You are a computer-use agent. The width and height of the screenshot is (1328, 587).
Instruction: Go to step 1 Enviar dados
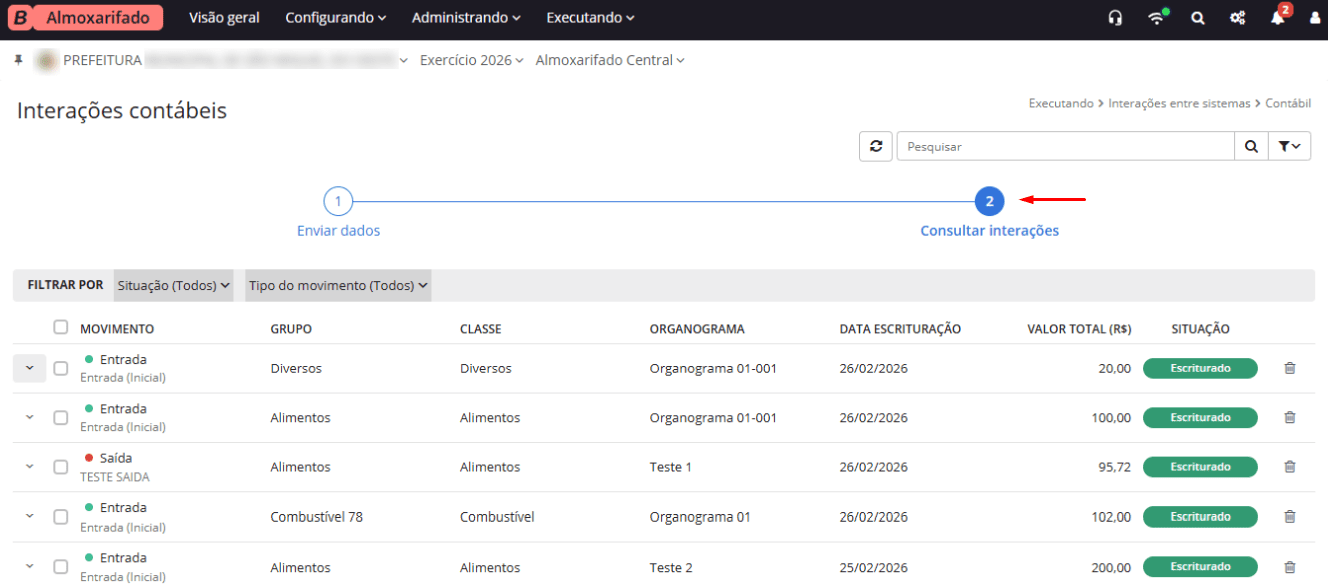tap(338, 202)
